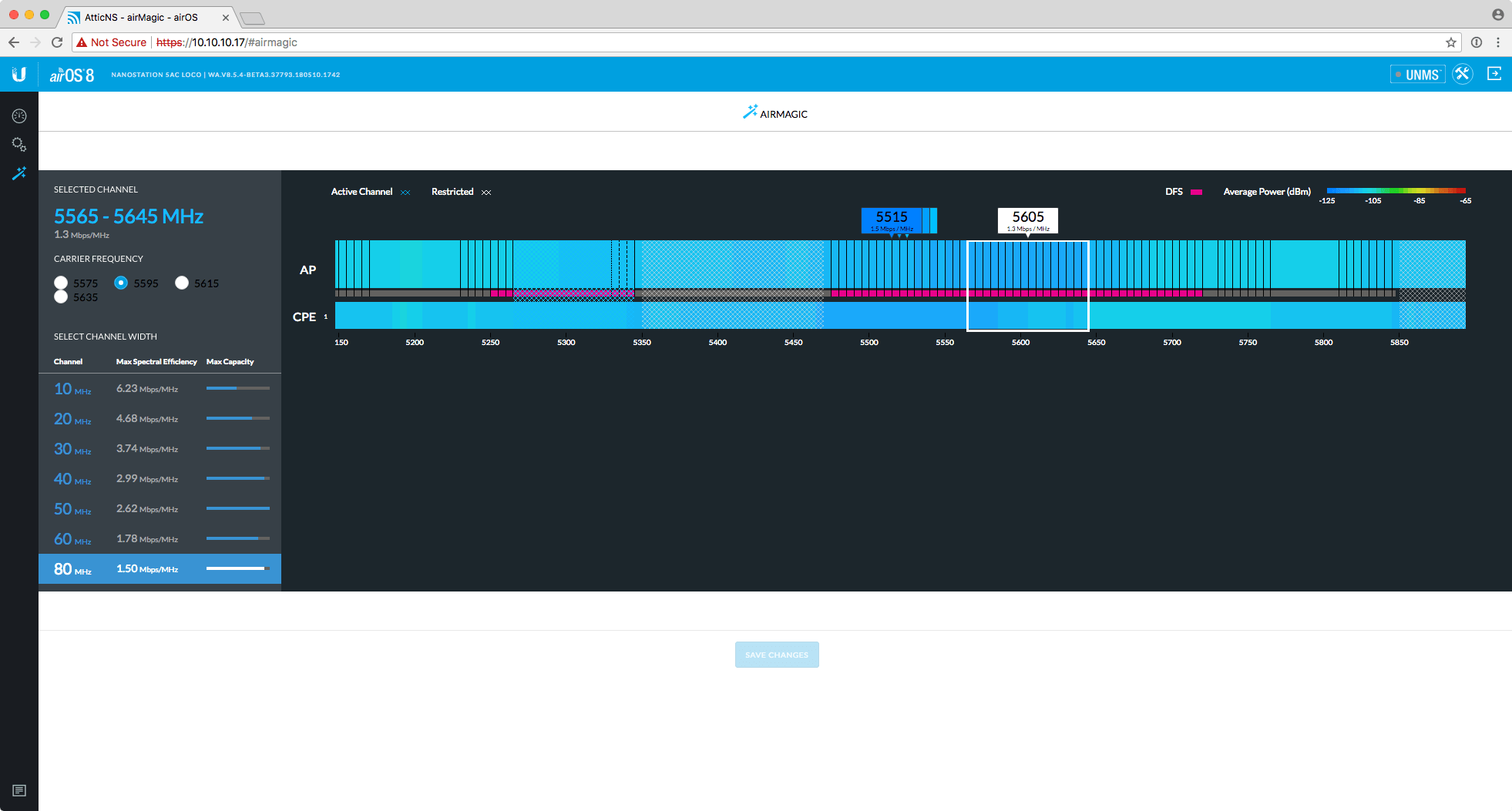The image size is (1512, 811).
Task: Click the UNMS button in header
Action: (x=1417, y=75)
